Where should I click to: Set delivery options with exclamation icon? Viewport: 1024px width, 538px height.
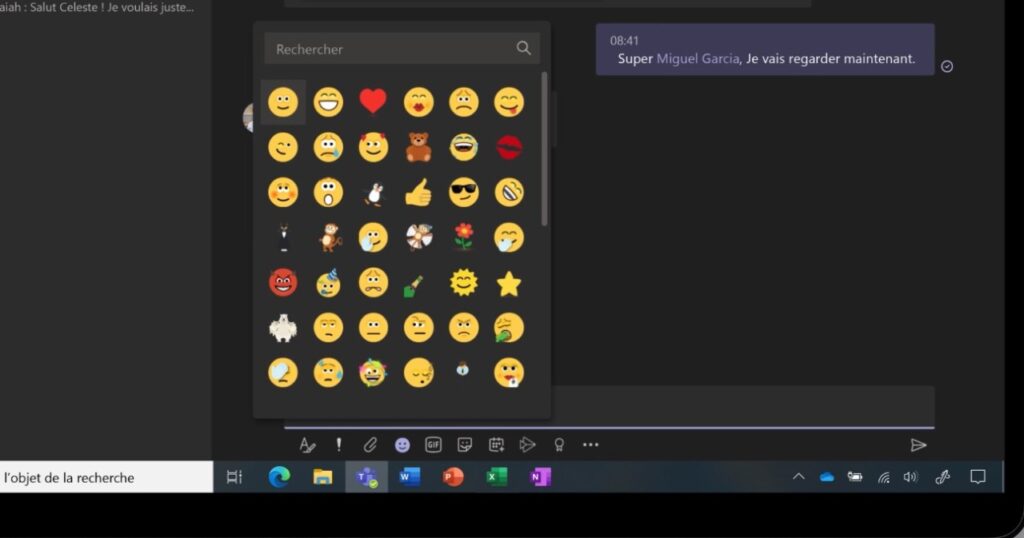pyautogui.click(x=338, y=445)
